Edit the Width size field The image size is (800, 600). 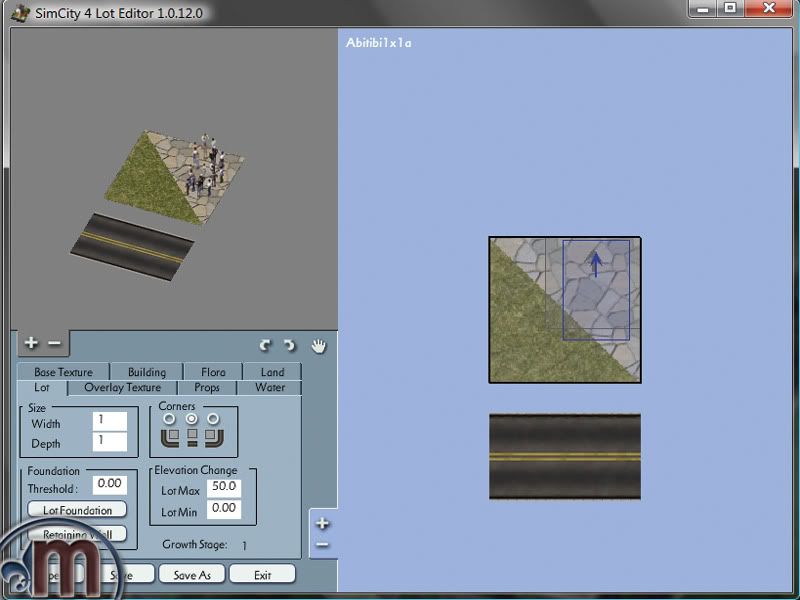110,421
